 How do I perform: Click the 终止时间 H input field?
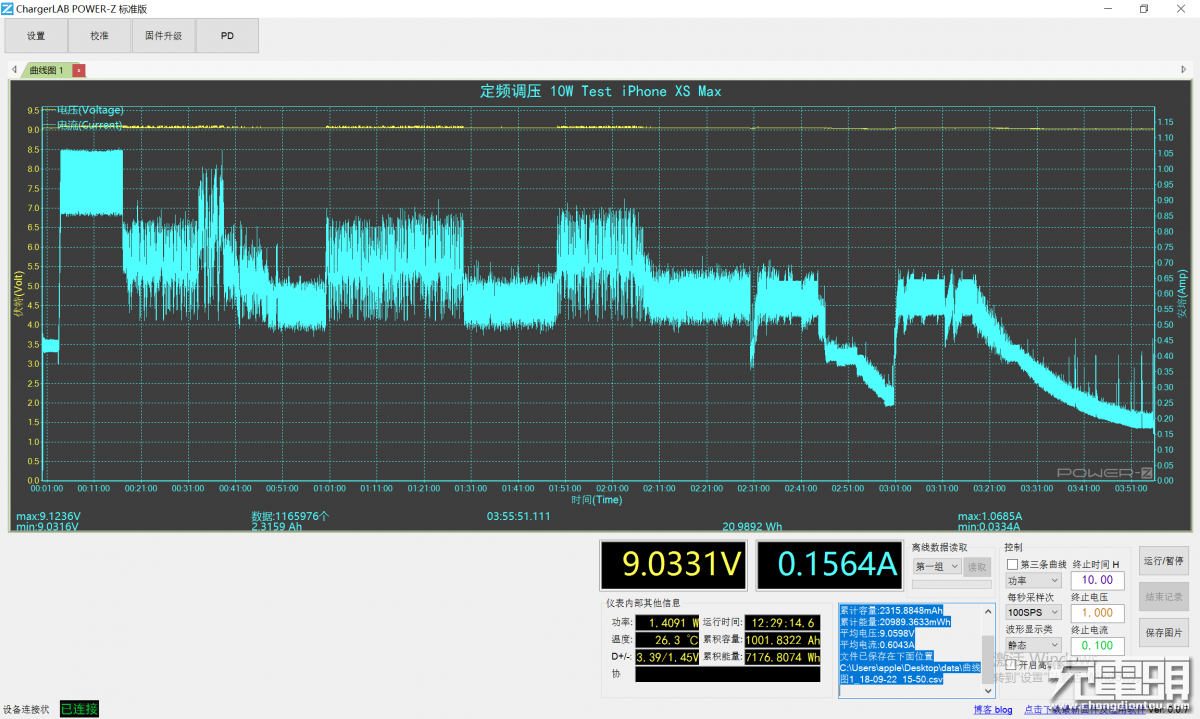tap(1097, 581)
